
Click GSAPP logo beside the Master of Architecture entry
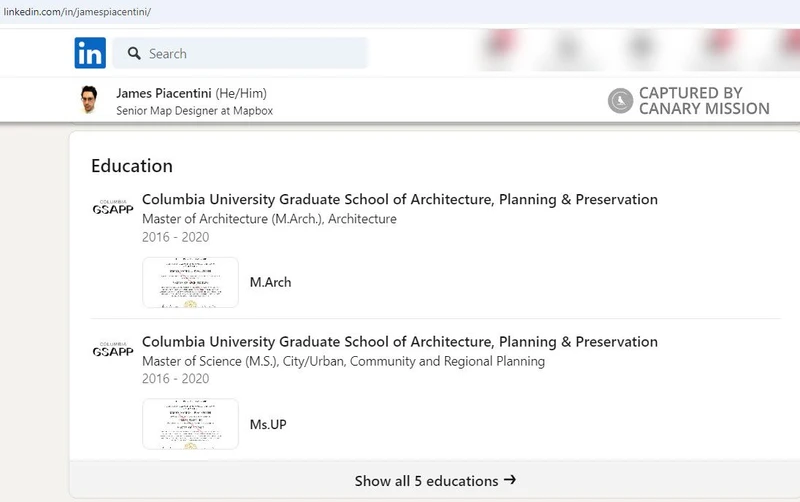coord(113,207)
